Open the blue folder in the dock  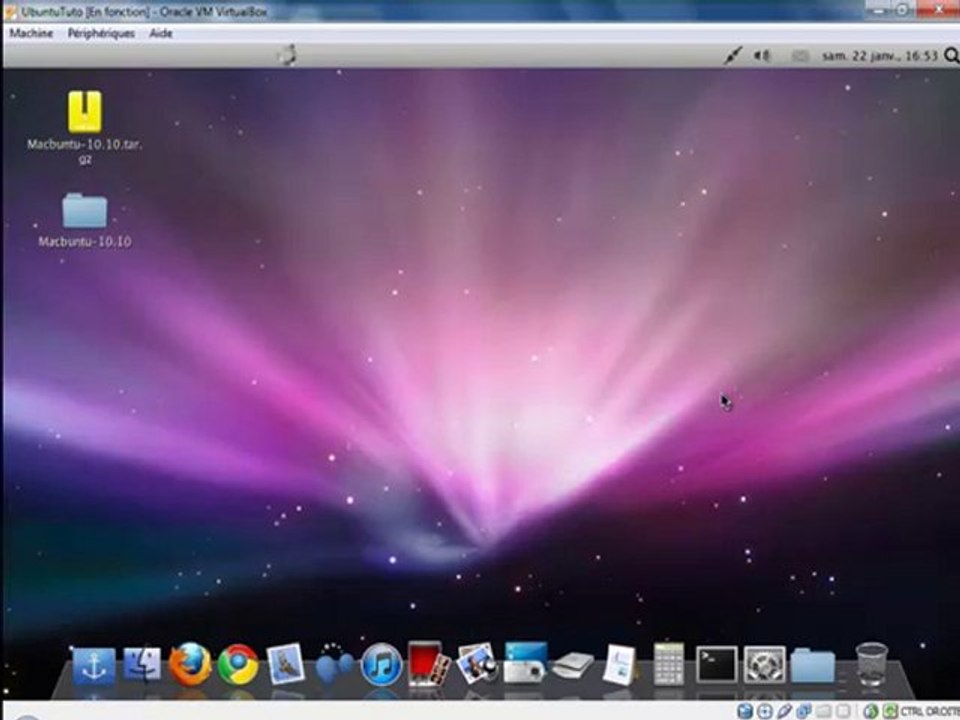click(x=812, y=666)
